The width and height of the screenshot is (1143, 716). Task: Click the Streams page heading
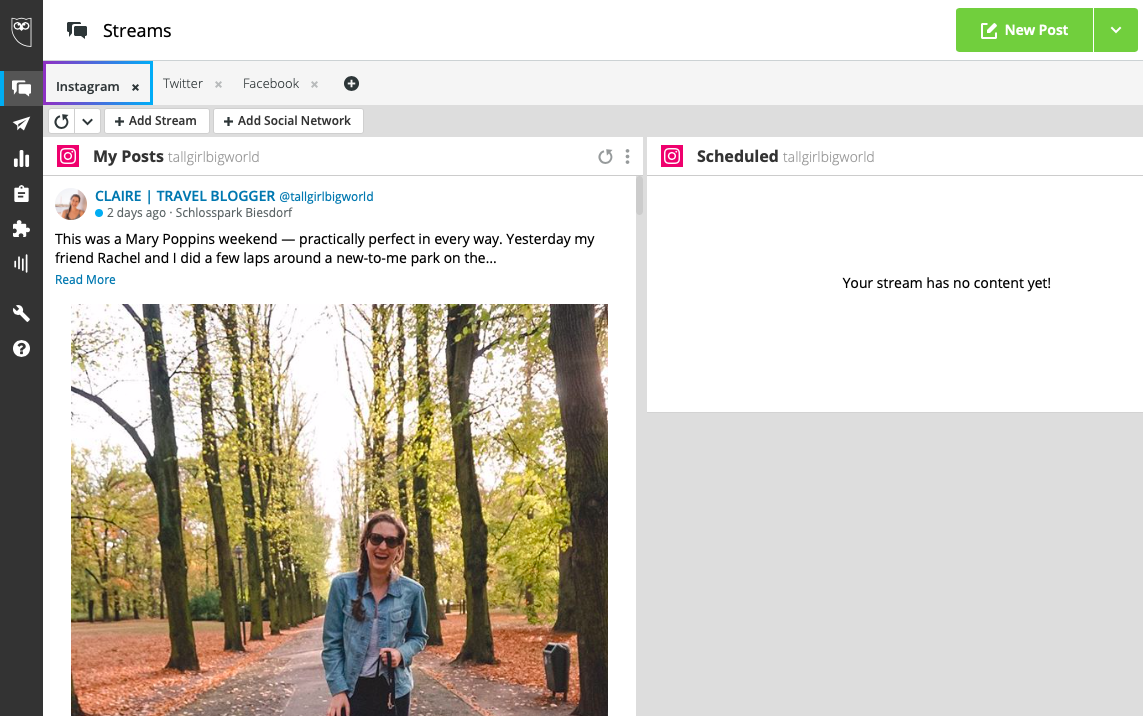click(137, 31)
